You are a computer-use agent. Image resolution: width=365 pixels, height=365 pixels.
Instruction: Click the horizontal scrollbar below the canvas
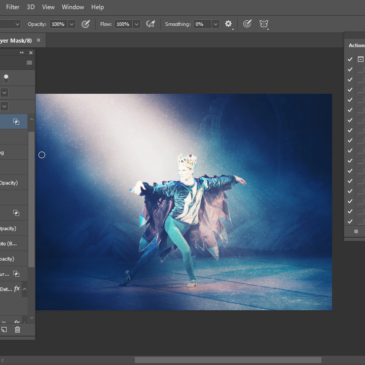point(228,360)
